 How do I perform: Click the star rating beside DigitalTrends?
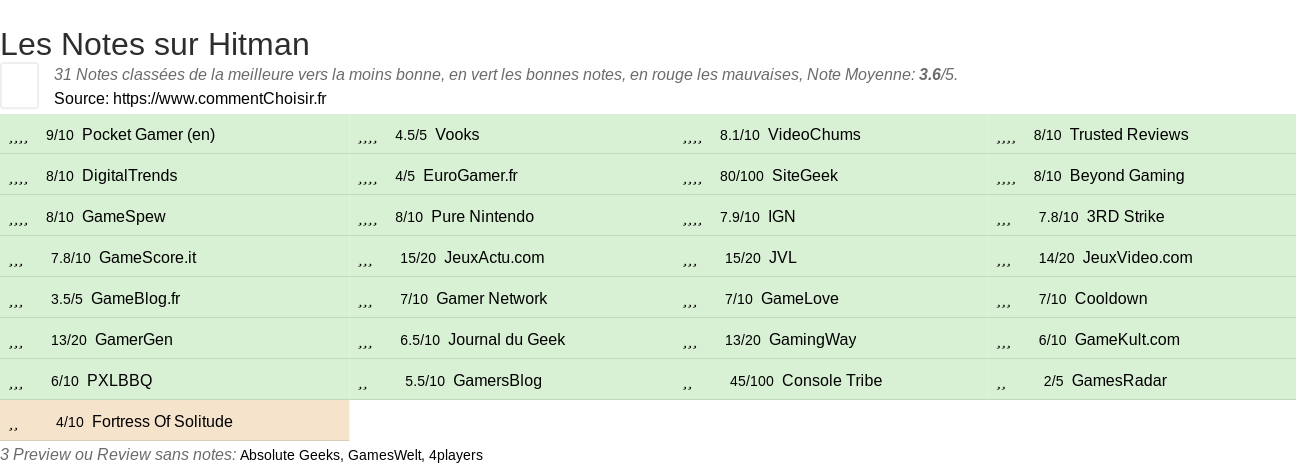[18, 178]
